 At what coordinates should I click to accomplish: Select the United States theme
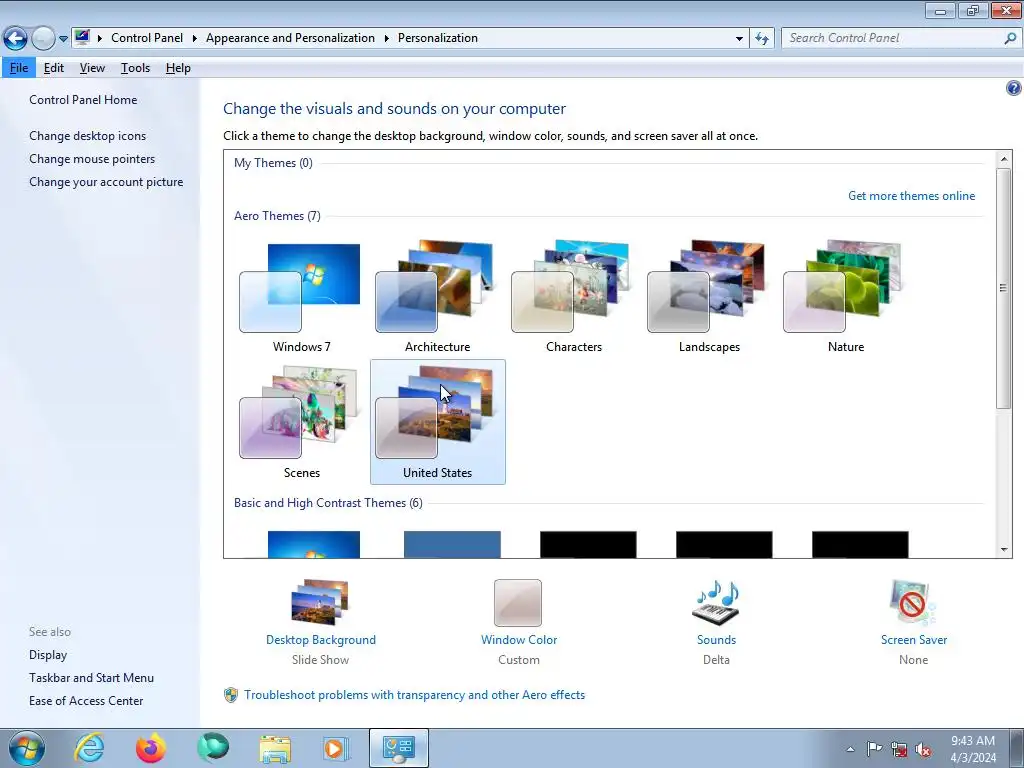pos(438,422)
